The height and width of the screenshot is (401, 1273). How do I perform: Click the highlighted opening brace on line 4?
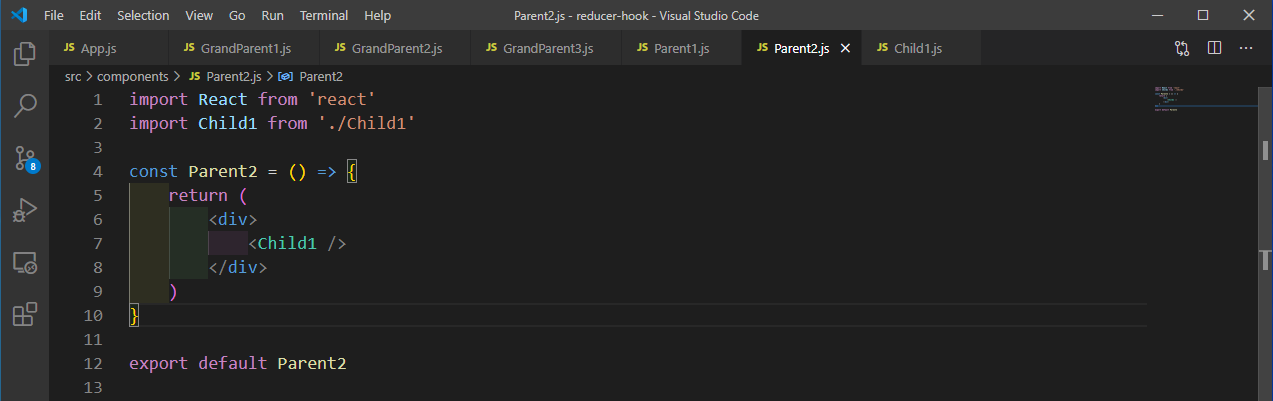click(352, 172)
